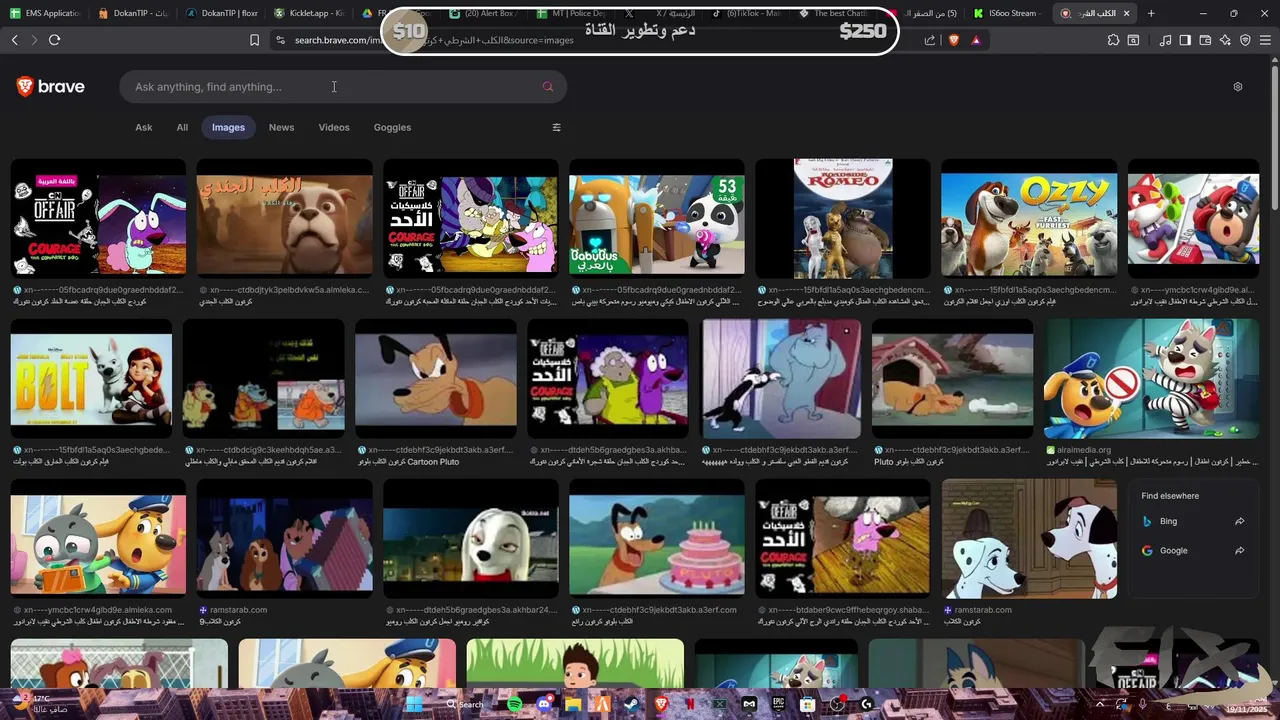Viewport: 1280px width, 720px height.
Task: Open the image filters icon
Action: click(x=557, y=127)
